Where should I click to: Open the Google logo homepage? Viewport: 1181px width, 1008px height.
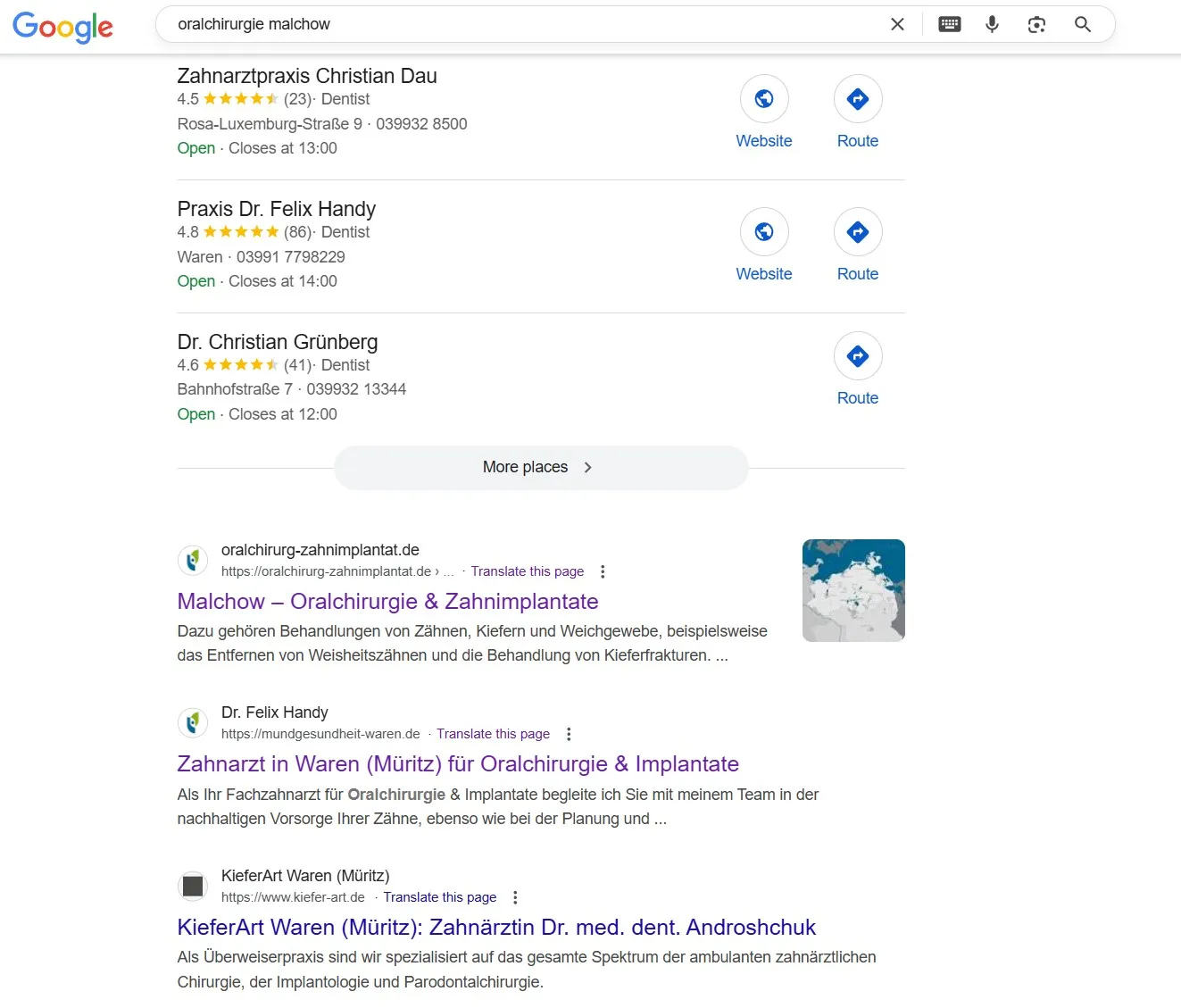62,27
